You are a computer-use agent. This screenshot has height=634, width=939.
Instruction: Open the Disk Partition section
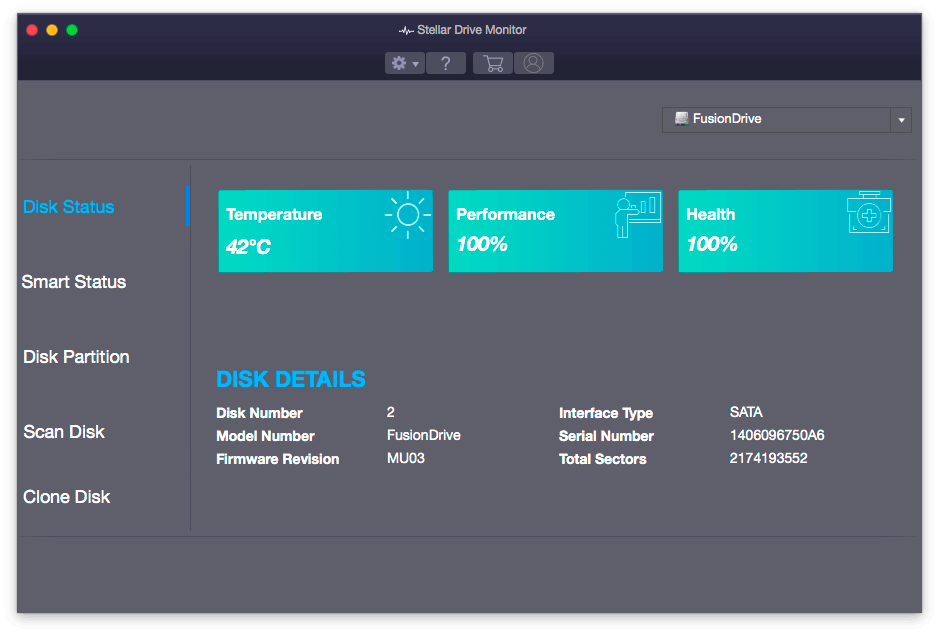pyautogui.click(x=76, y=357)
